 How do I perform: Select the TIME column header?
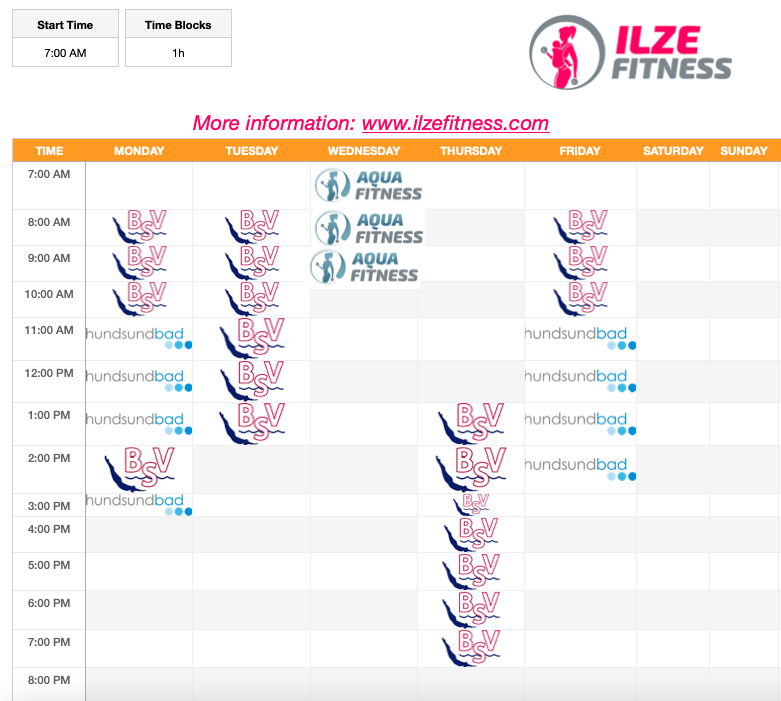click(49, 151)
